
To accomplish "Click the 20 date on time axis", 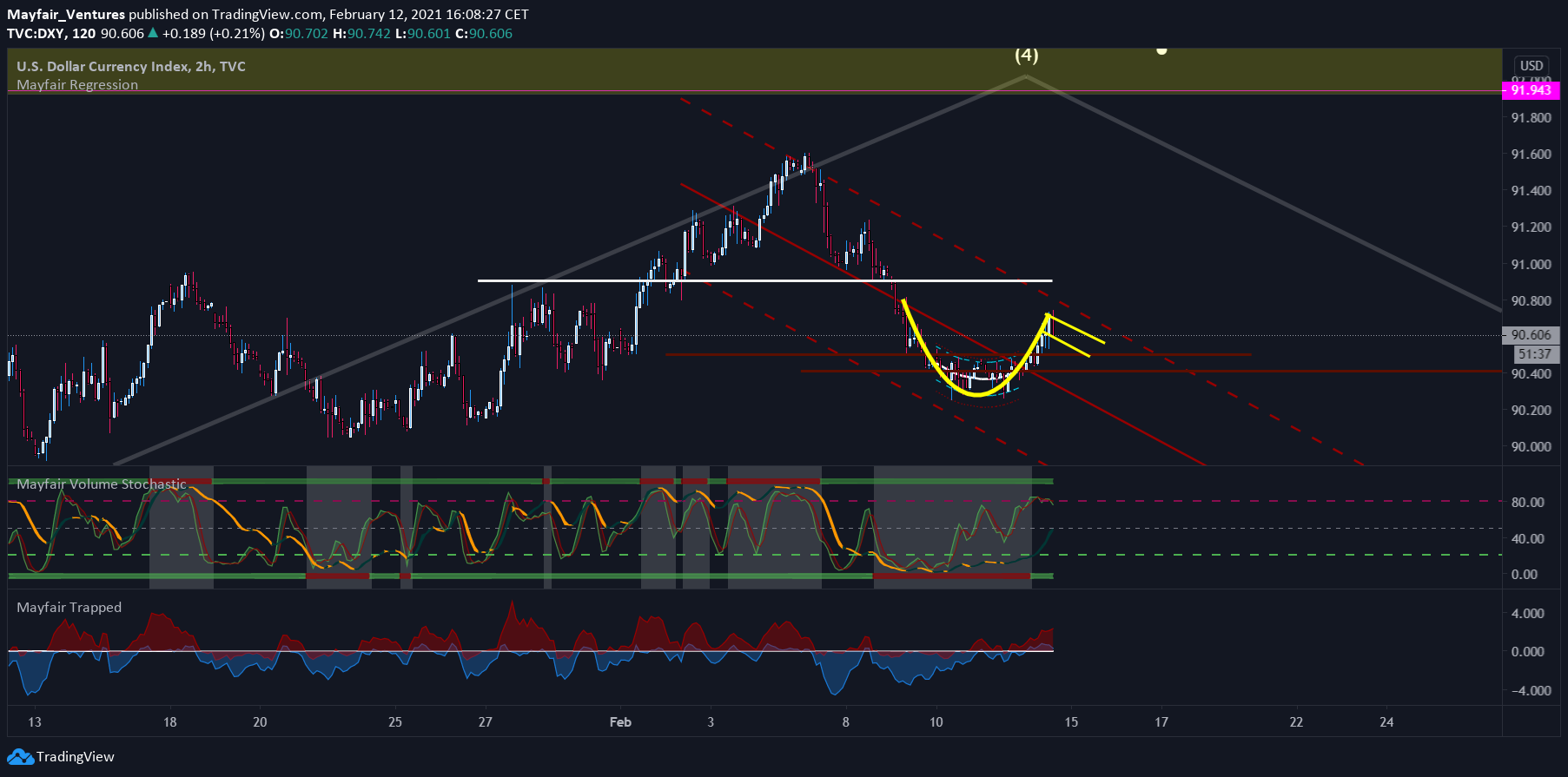I will point(260,722).
